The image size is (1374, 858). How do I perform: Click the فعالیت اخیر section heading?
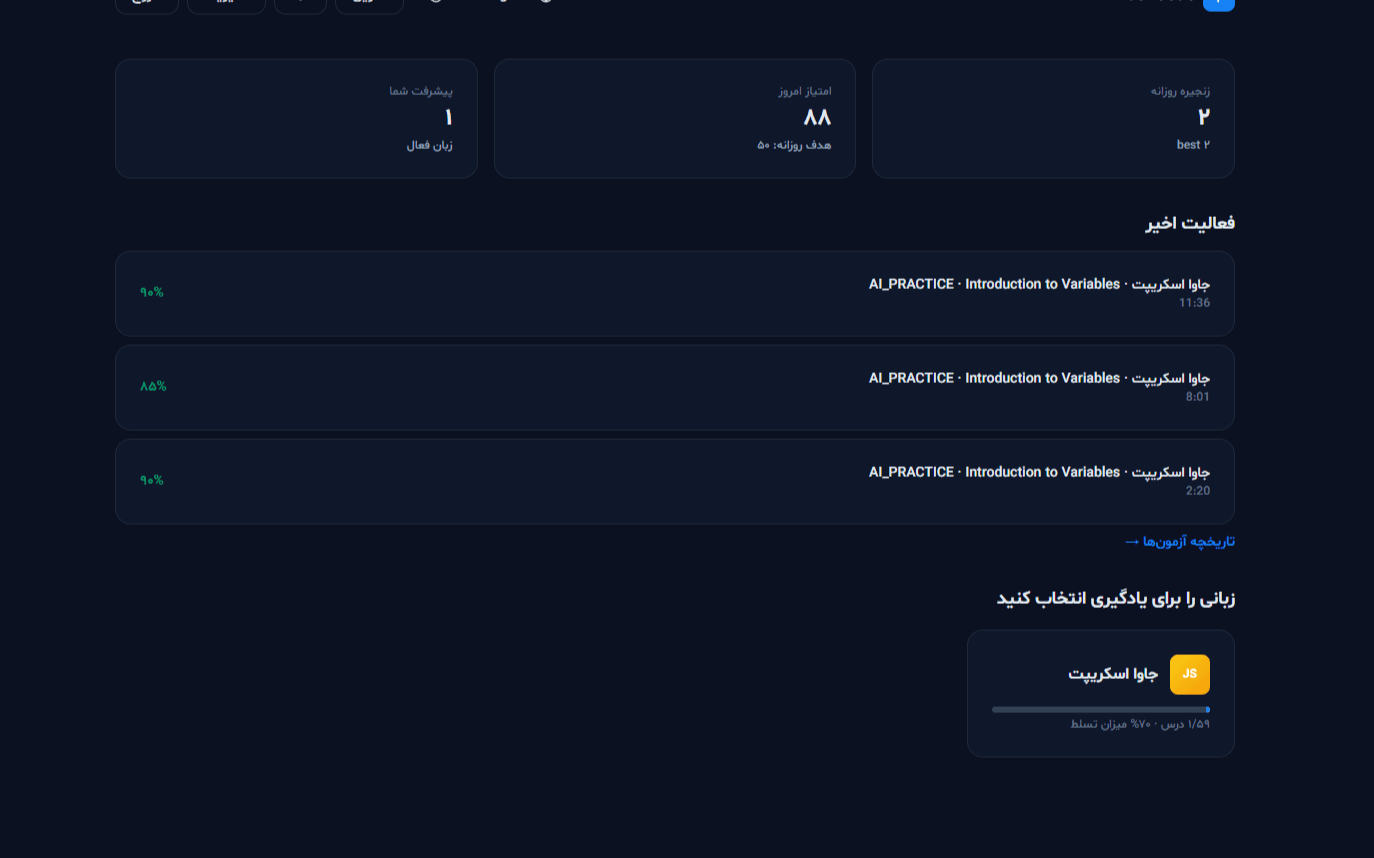[1190, 223]
